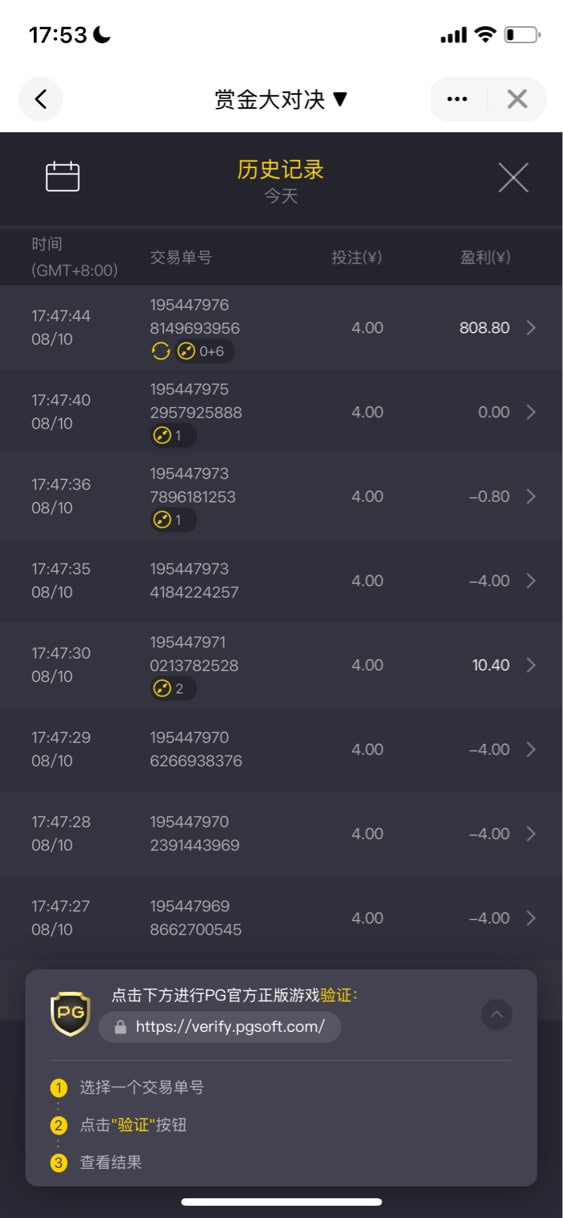Tap the free-spin badge 0+6 on first record
The height and width of the screenshot is (1218, 563).
(x=192, y=351)
